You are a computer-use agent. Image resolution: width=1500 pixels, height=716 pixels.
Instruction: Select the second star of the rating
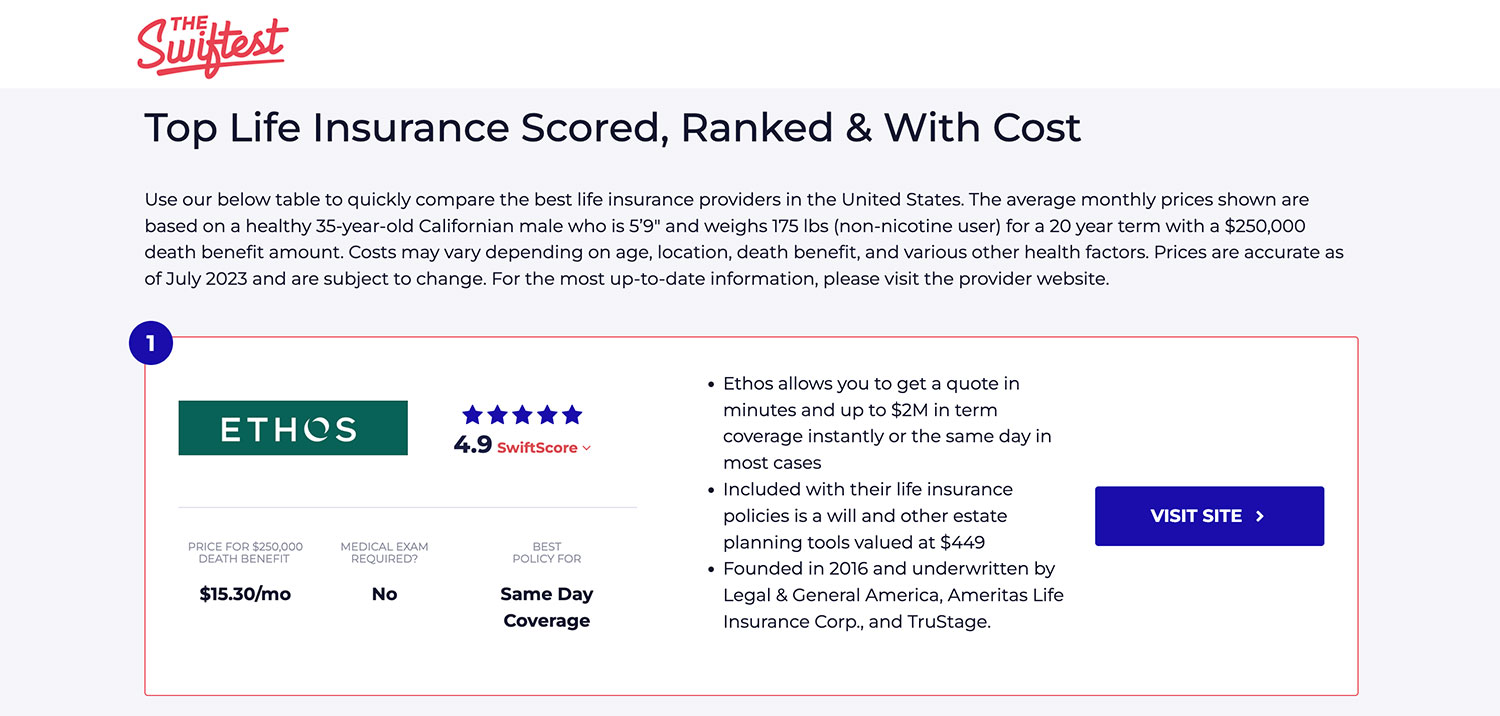(x=496, y=413)
